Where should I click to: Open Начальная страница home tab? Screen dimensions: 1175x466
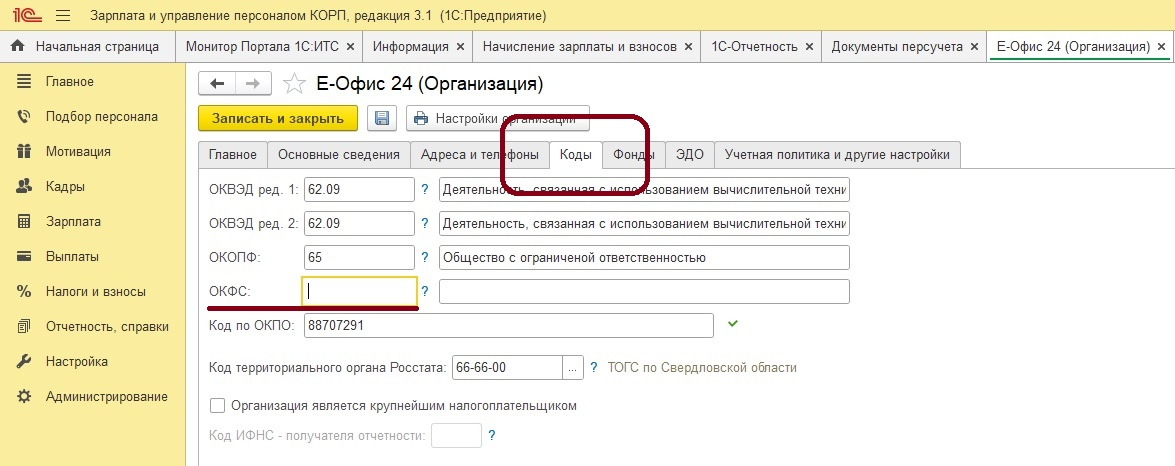coord(88,46)
